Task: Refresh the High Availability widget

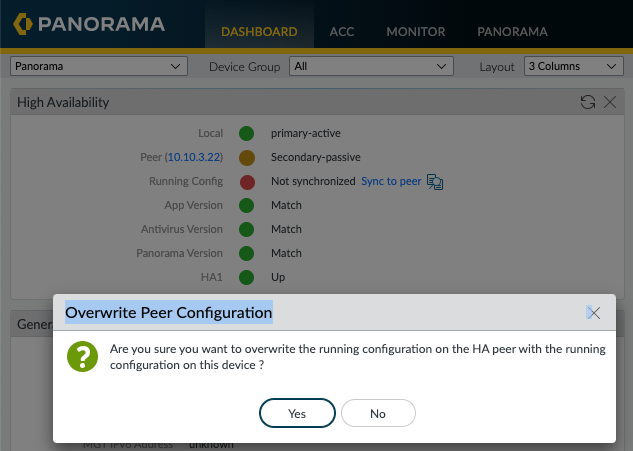Action: click(x=588, y=102)
